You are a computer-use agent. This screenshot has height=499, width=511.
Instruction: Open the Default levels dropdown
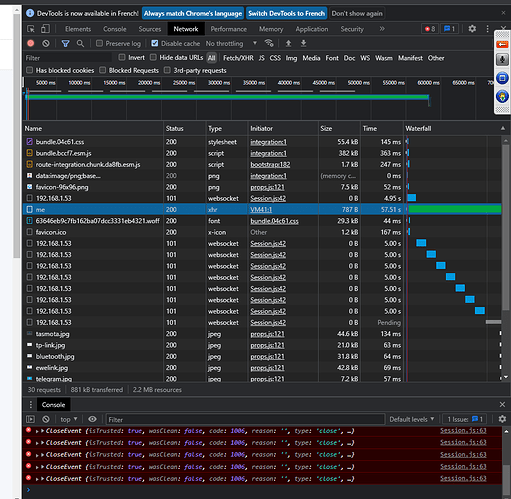click(x=412, y=419)
